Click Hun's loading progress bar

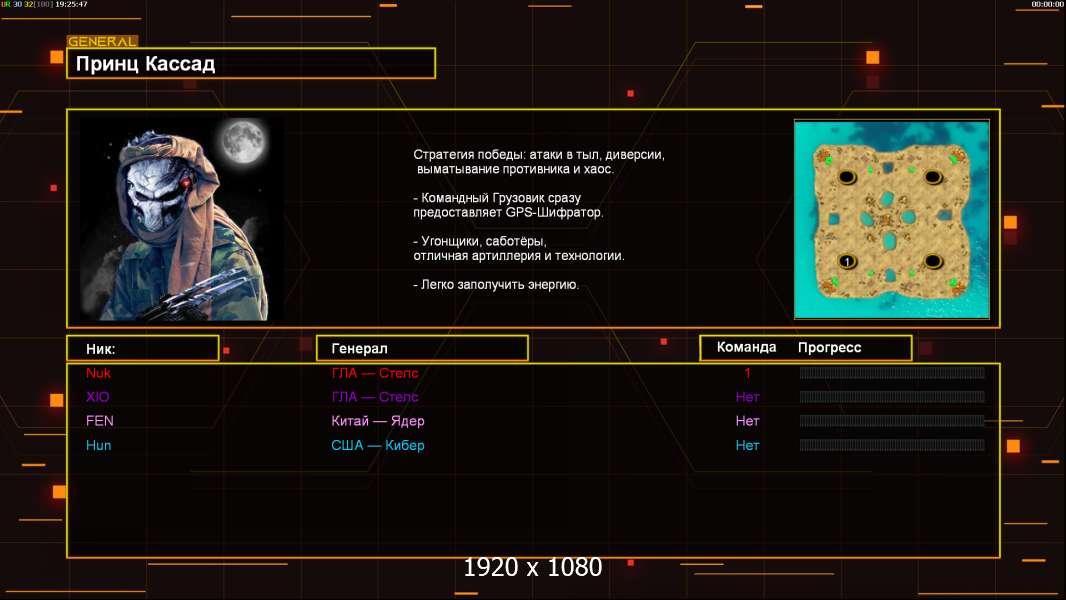892,445
